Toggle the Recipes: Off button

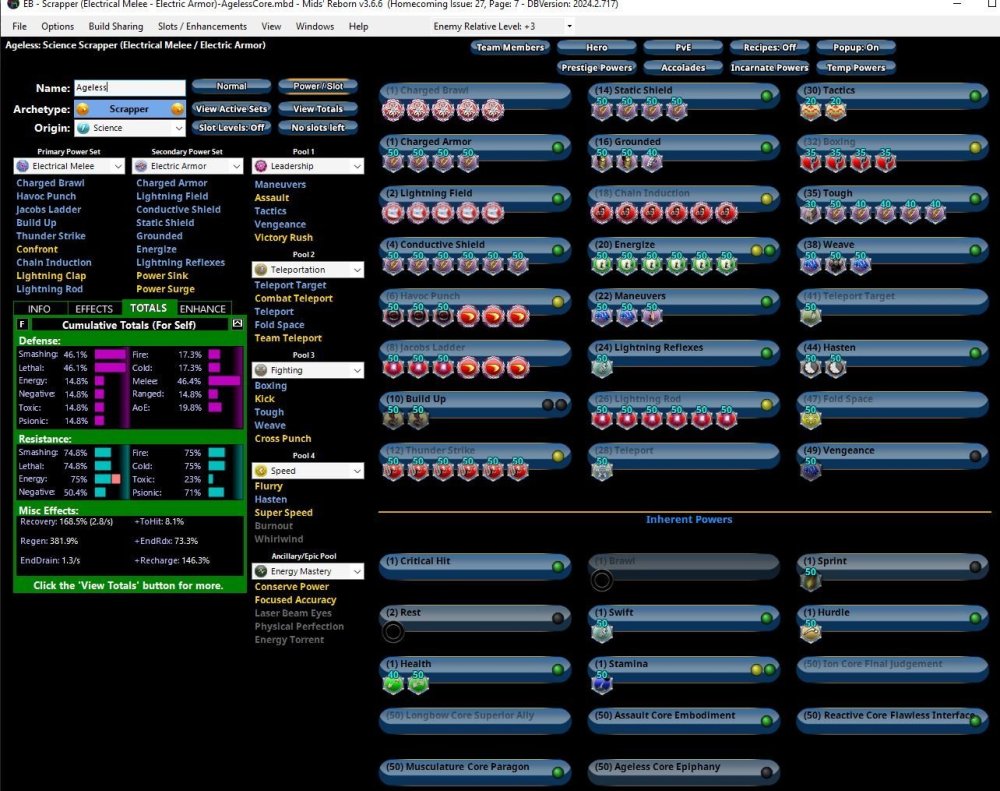[x=769, y=47]
